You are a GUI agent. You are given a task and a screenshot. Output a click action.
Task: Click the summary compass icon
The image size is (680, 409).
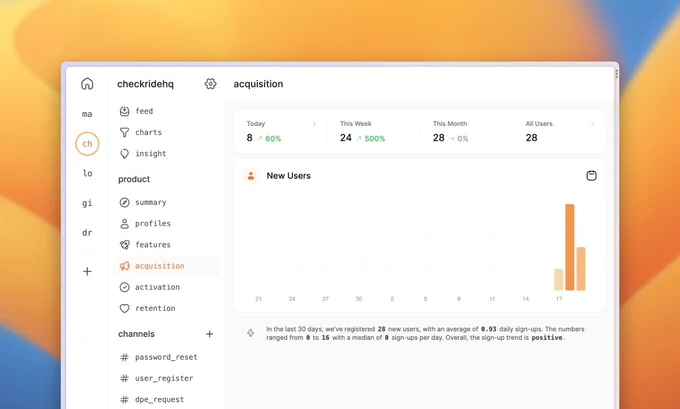point(124,203)
